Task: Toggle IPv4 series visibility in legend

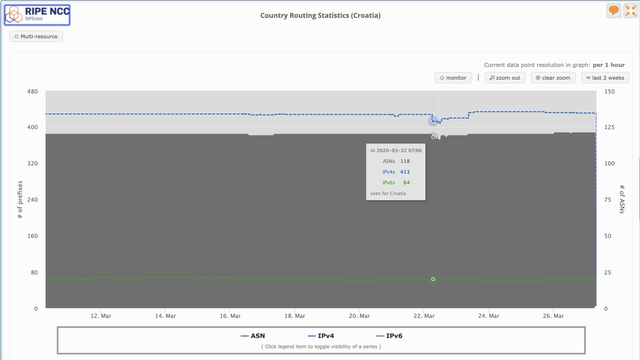Action: click(x=321, y=336)
